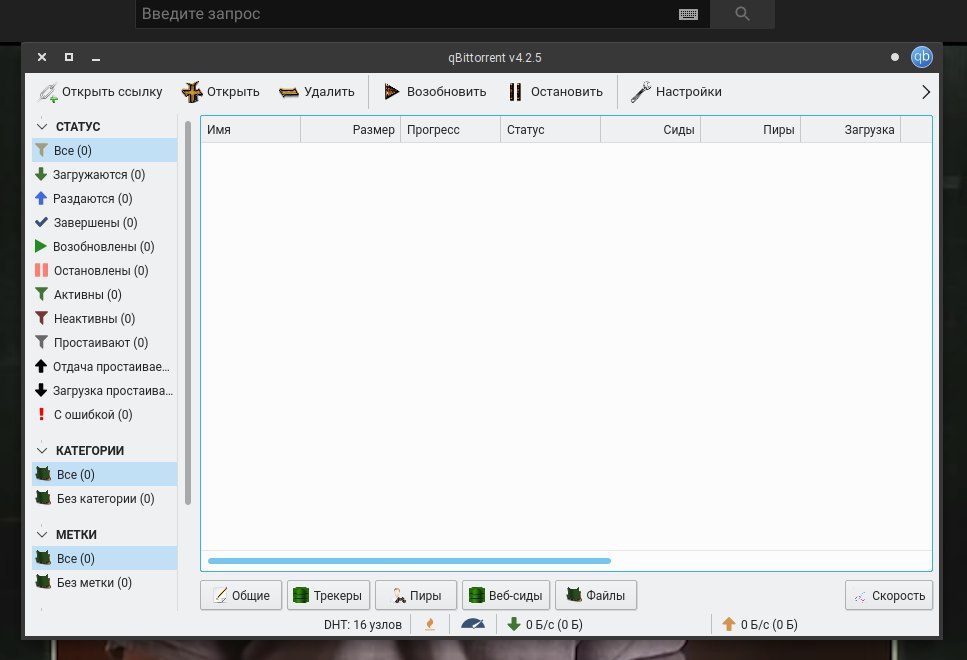This screenshot has width=967, height=660.
Task: Select the Загружаются (0) filter
Action: (x=104, y=175)
